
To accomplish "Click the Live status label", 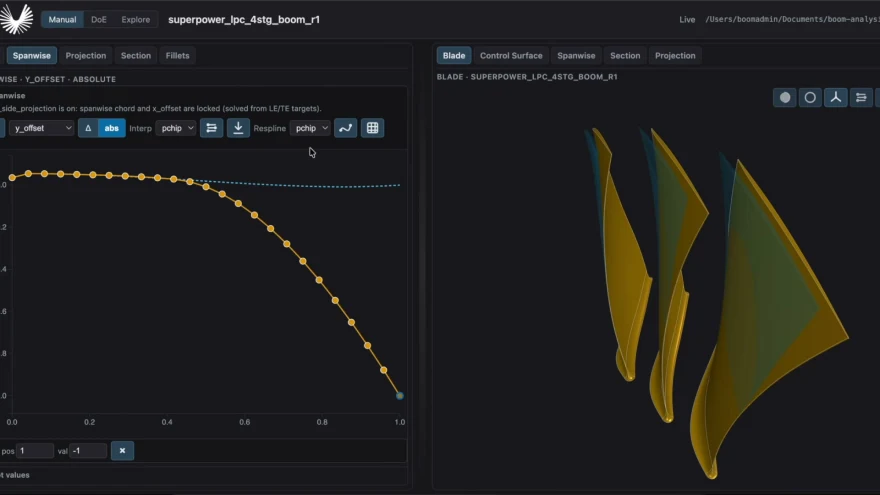I will 688,20.
